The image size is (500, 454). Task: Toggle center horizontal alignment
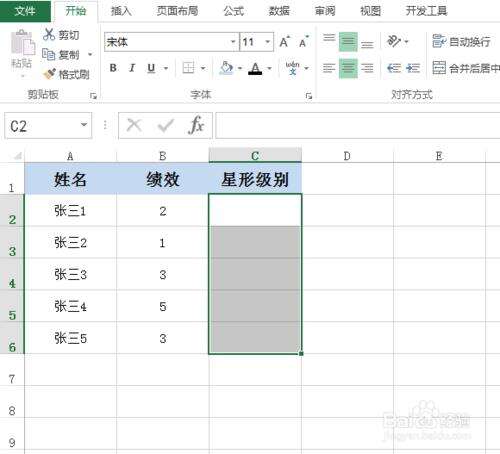[348, 68]
